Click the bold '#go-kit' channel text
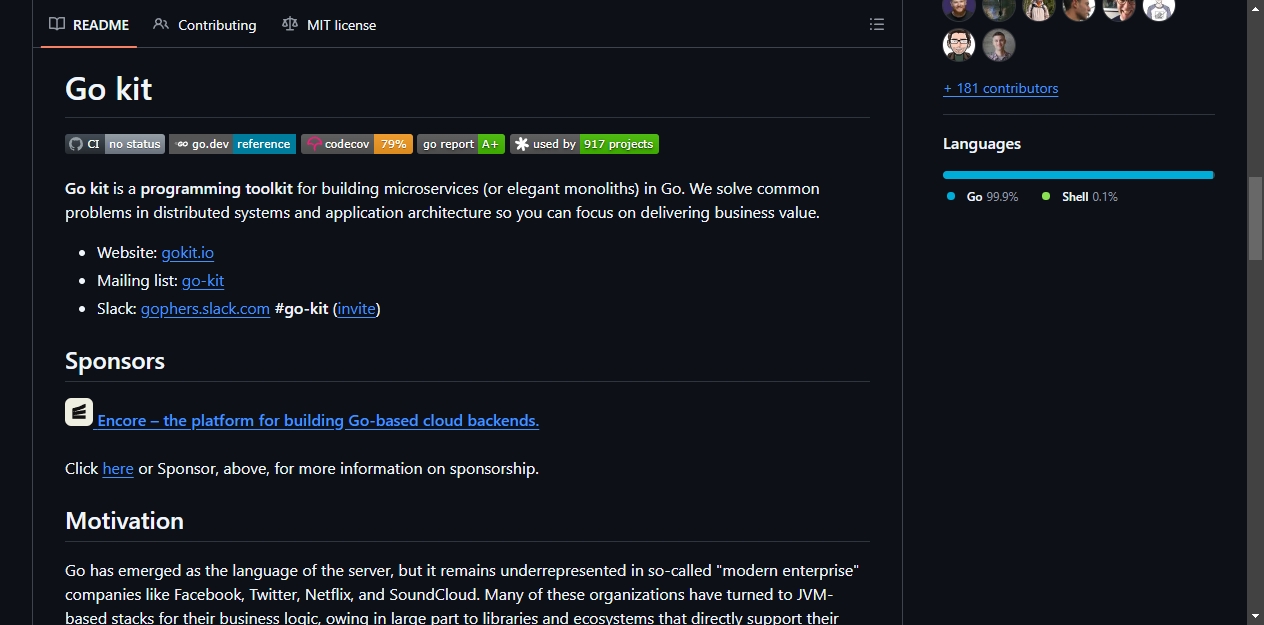 301,308
